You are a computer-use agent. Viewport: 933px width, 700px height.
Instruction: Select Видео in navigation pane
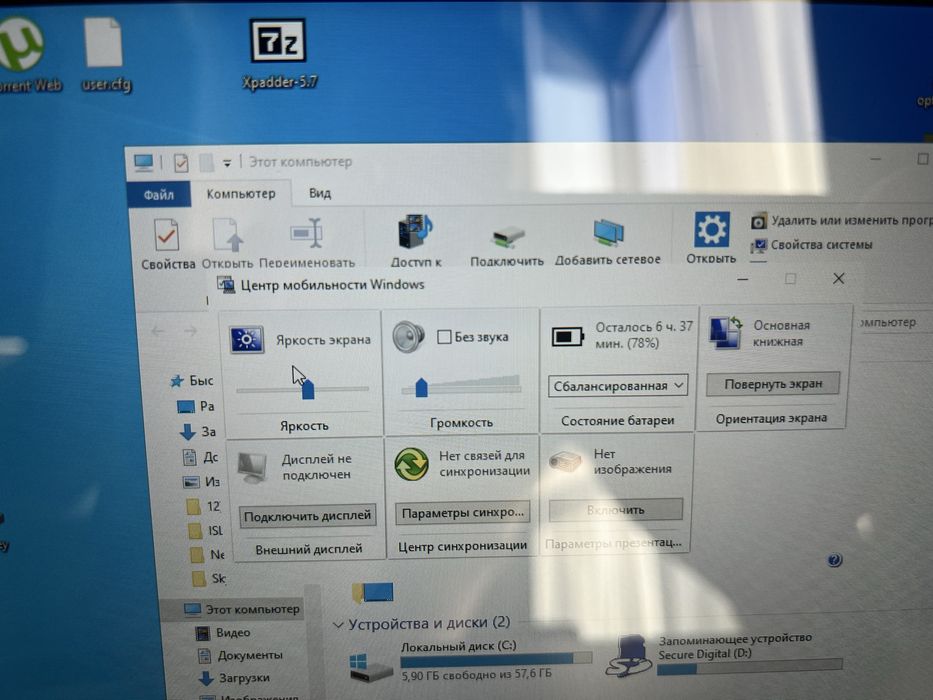pos(223,632)
